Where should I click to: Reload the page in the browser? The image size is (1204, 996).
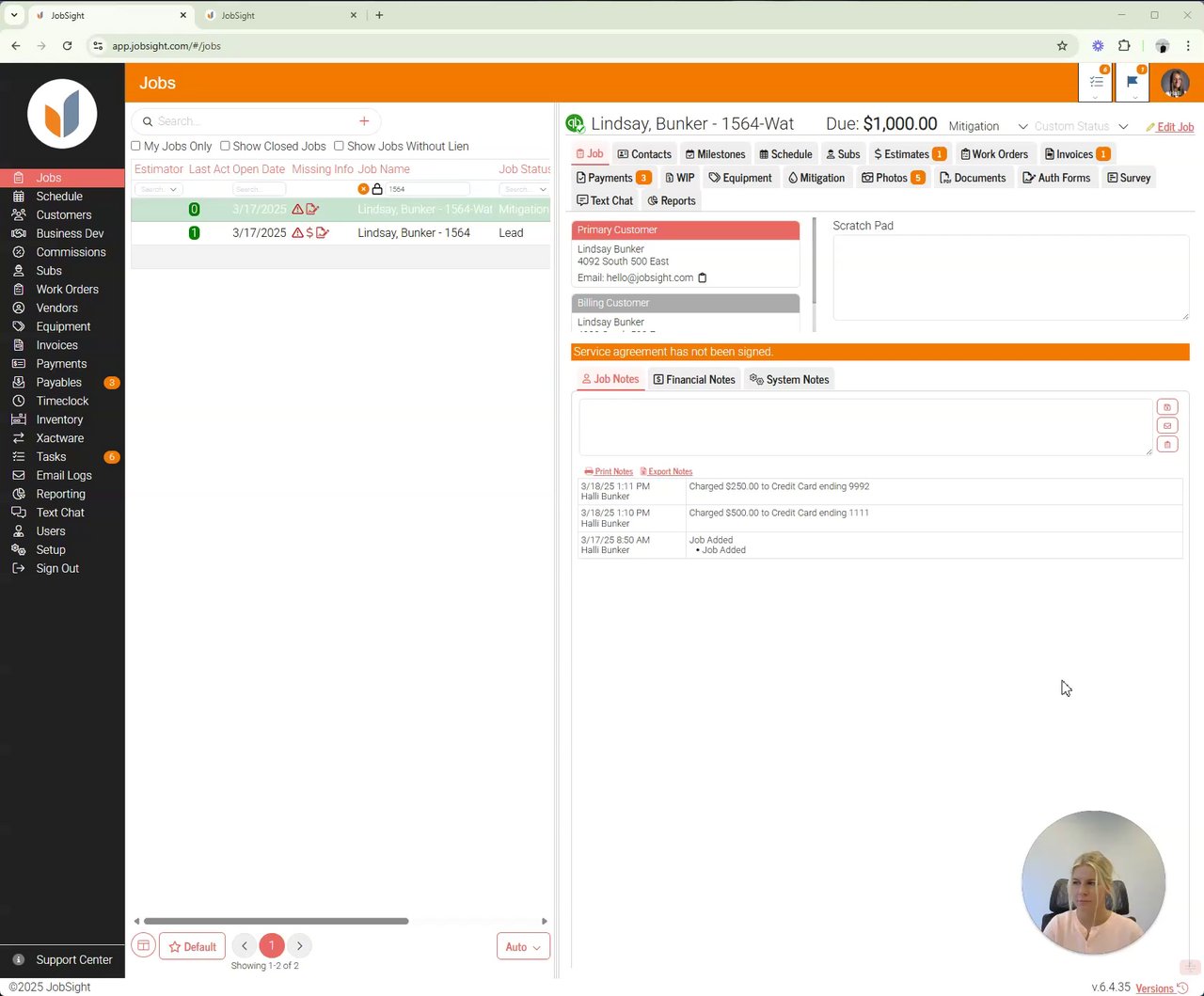(67, 45)
